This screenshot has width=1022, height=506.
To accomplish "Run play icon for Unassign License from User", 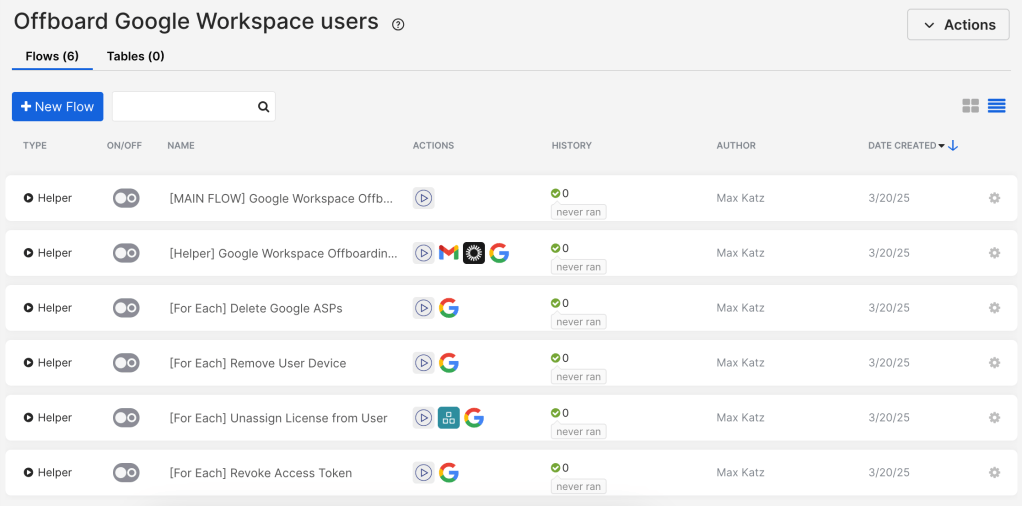I will pyautogui.click(x=424, y=418).
